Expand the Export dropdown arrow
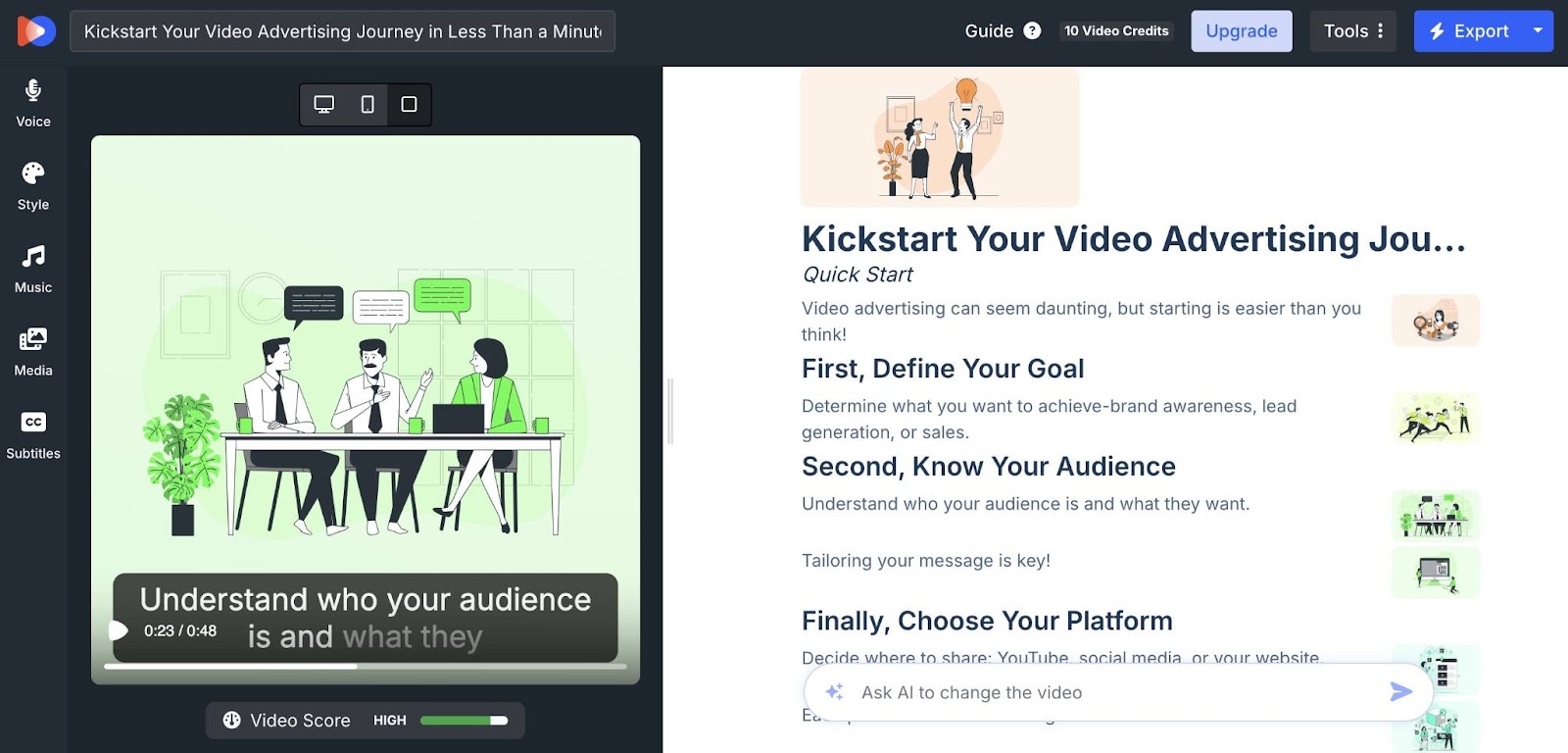 1538,30
